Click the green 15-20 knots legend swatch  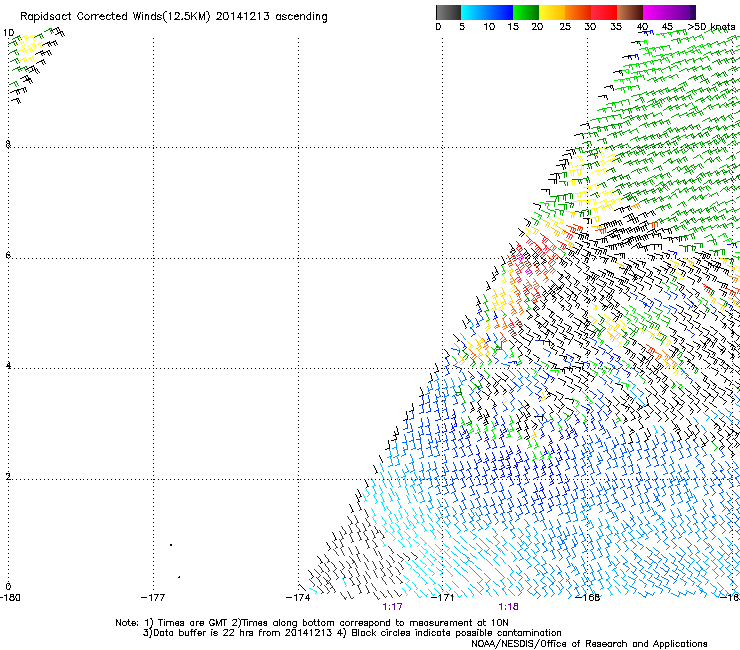tap(526, 12)
